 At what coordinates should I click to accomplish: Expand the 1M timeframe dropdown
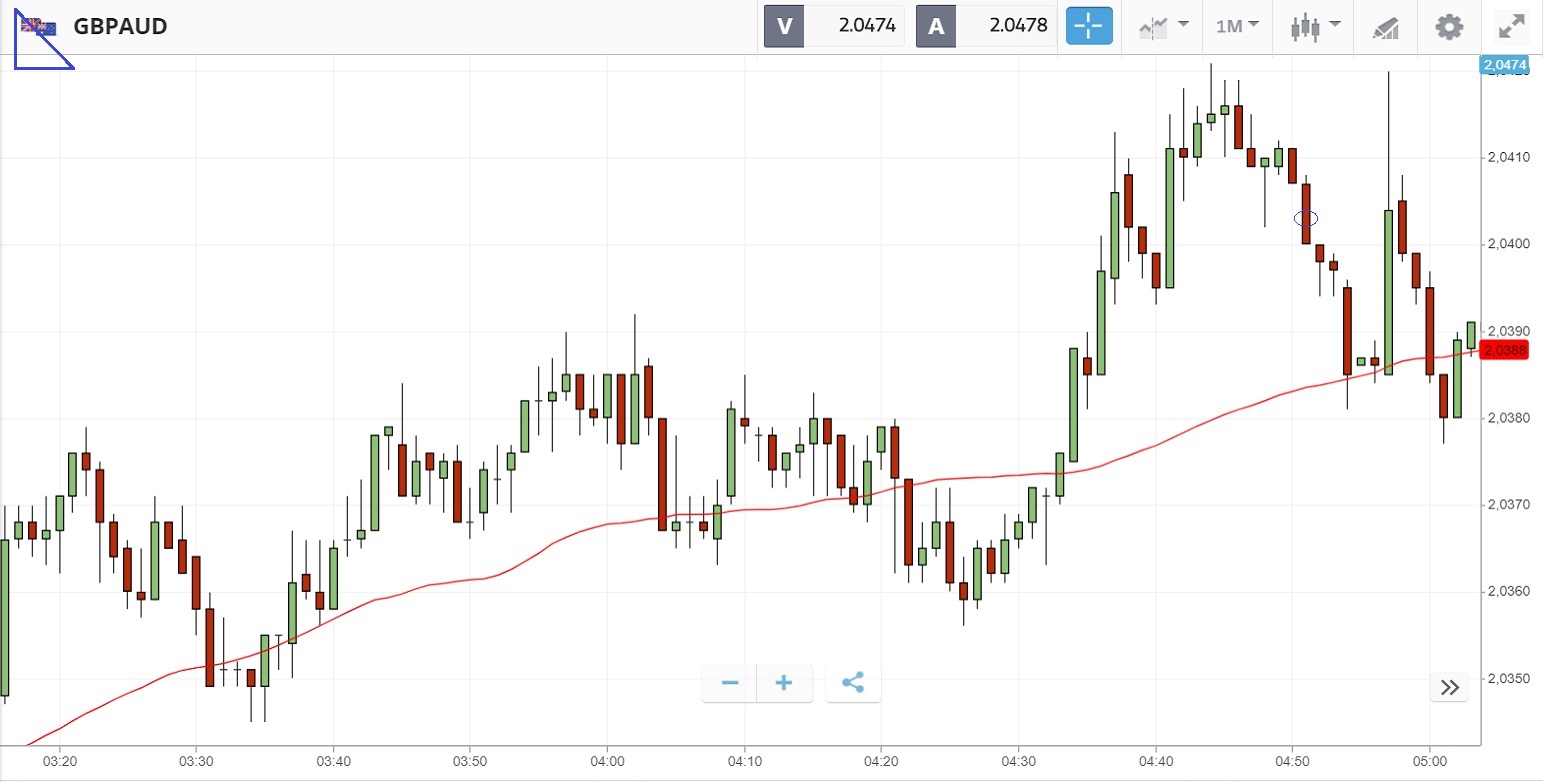(x=1237, y=26)
